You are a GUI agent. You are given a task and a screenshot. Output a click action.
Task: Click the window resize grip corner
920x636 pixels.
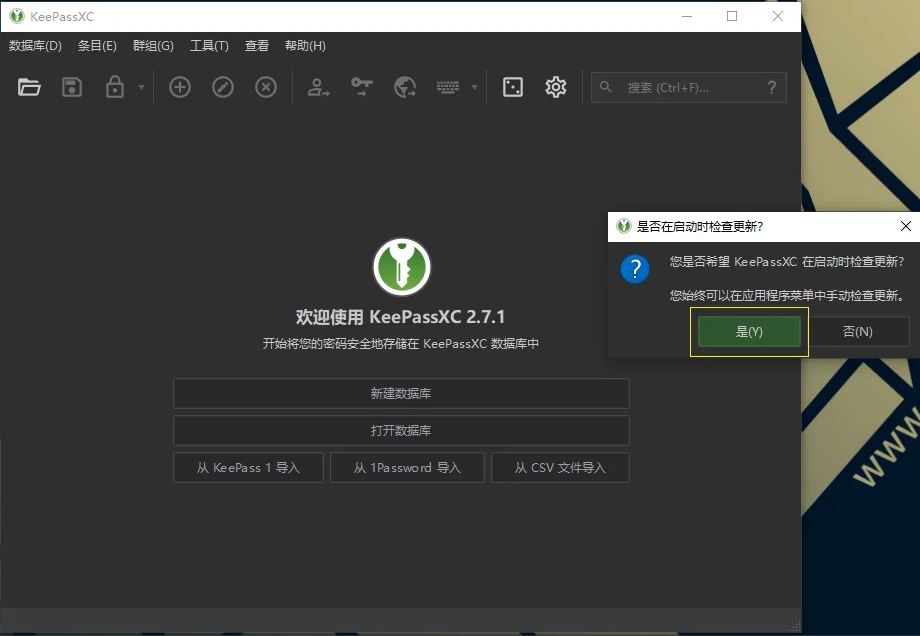[x=795, y=625]
